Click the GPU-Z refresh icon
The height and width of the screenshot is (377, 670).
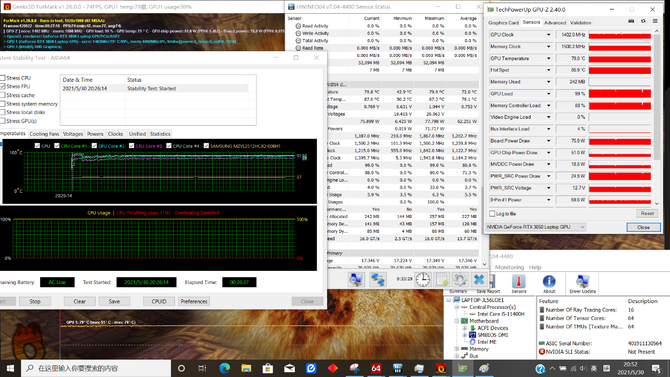click(643, 21)
